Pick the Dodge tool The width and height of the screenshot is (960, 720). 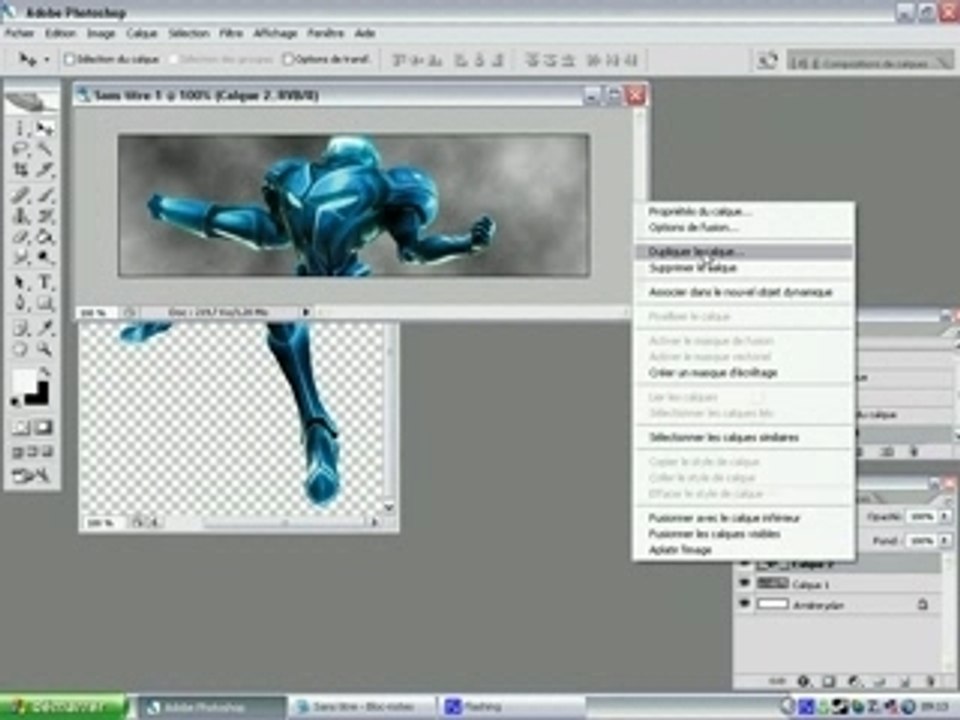[44, 258]
